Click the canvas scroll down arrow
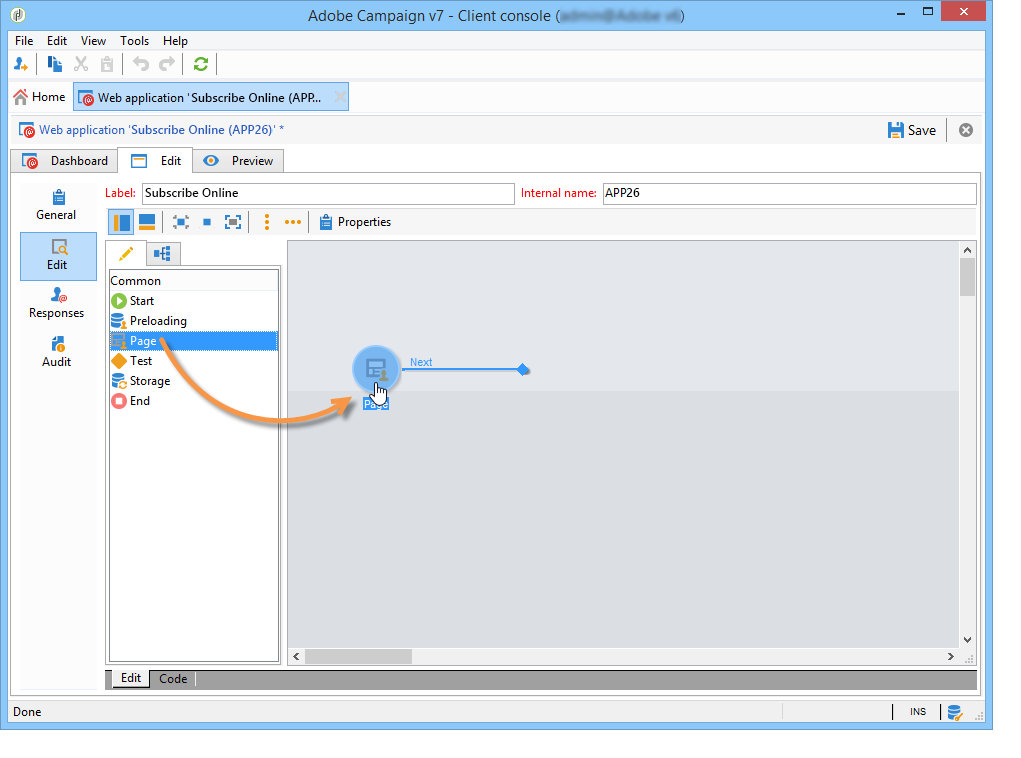 point(968,640)
